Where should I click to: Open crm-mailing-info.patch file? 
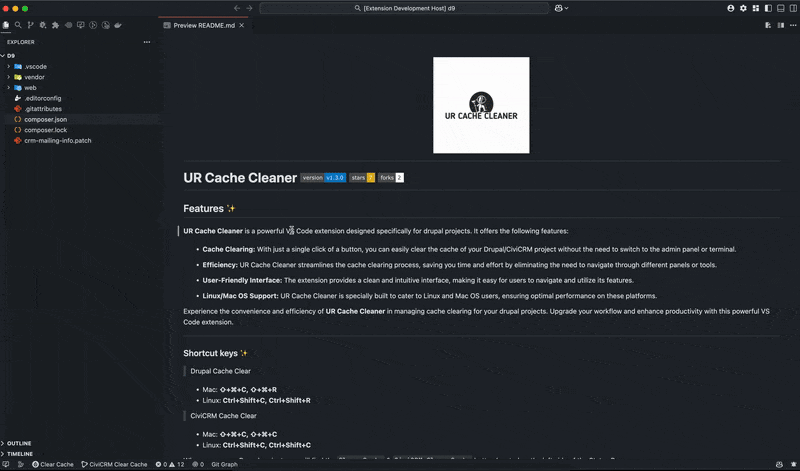pyautogui.click(x=58, y=141)
